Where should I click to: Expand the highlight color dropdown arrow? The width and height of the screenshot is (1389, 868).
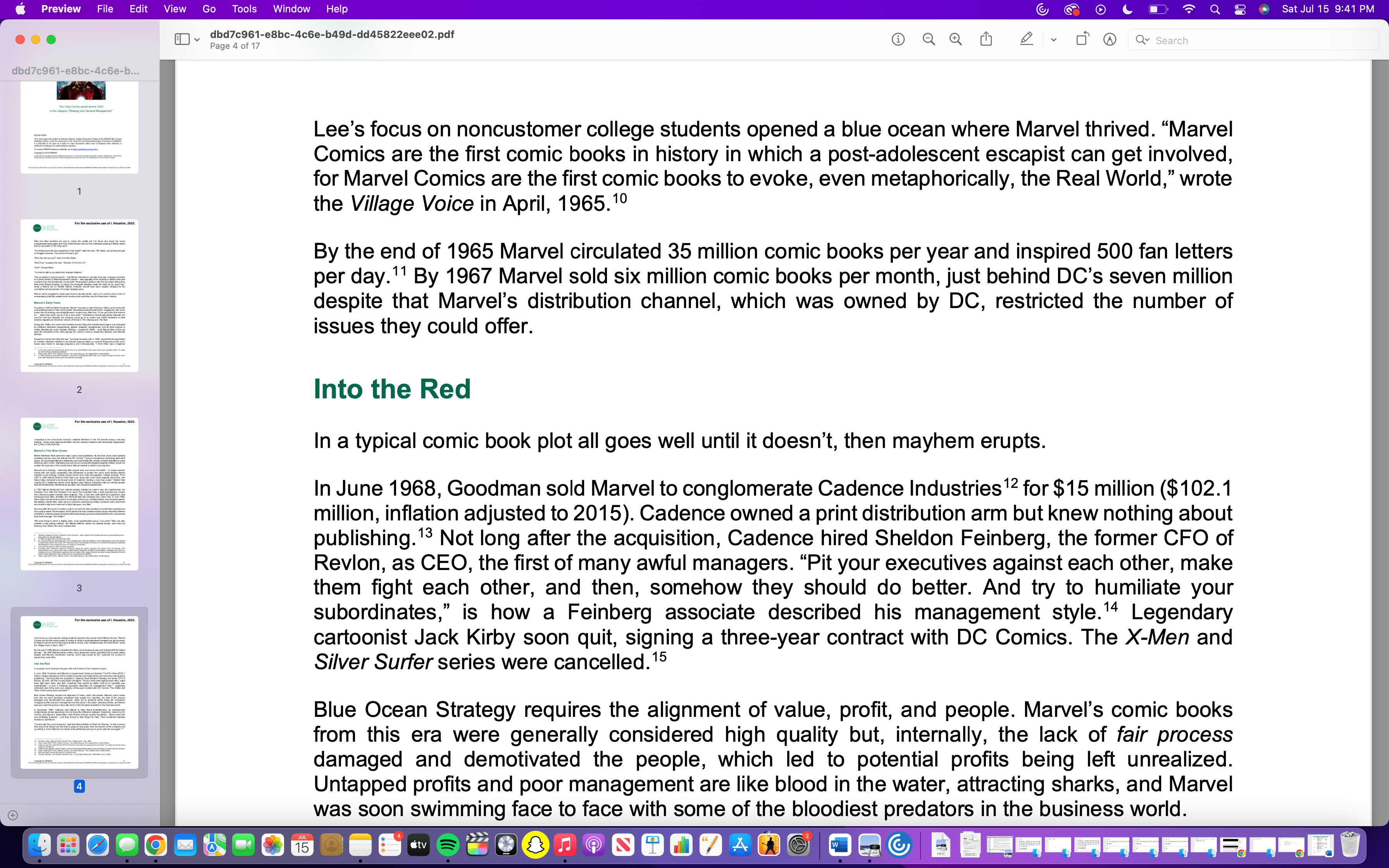point(1053,40)
